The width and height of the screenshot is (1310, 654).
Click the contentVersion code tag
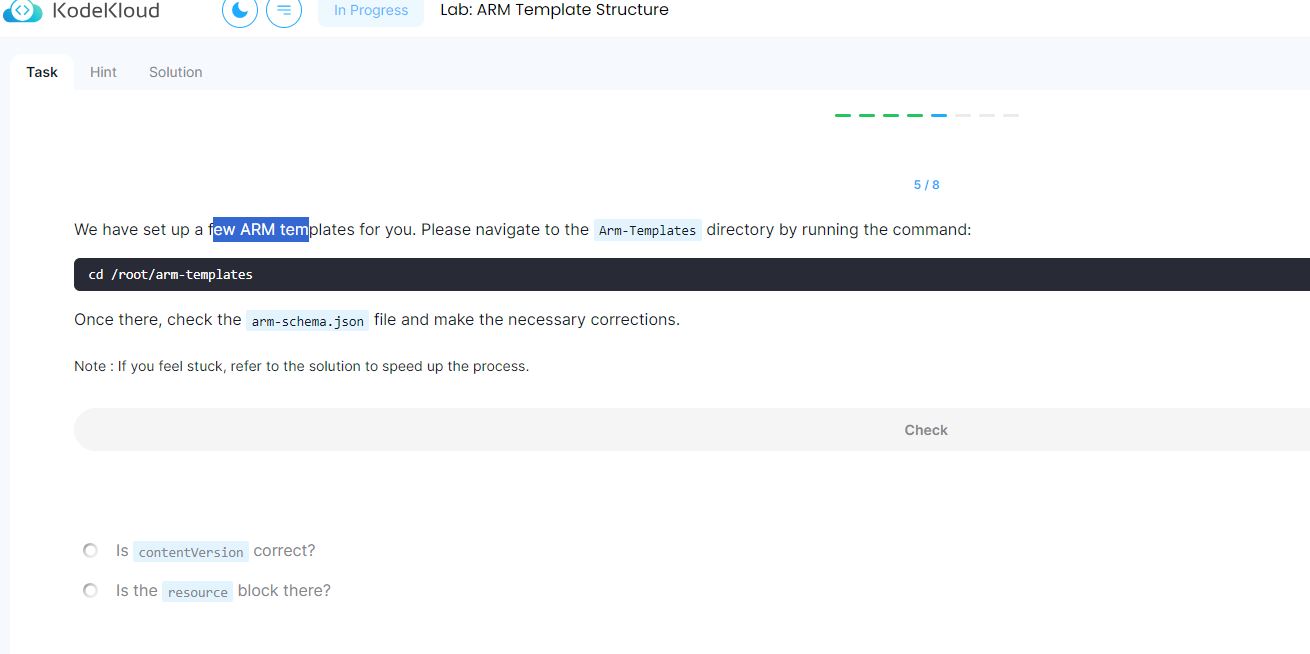pyautogui.click(x=191, y=552)
